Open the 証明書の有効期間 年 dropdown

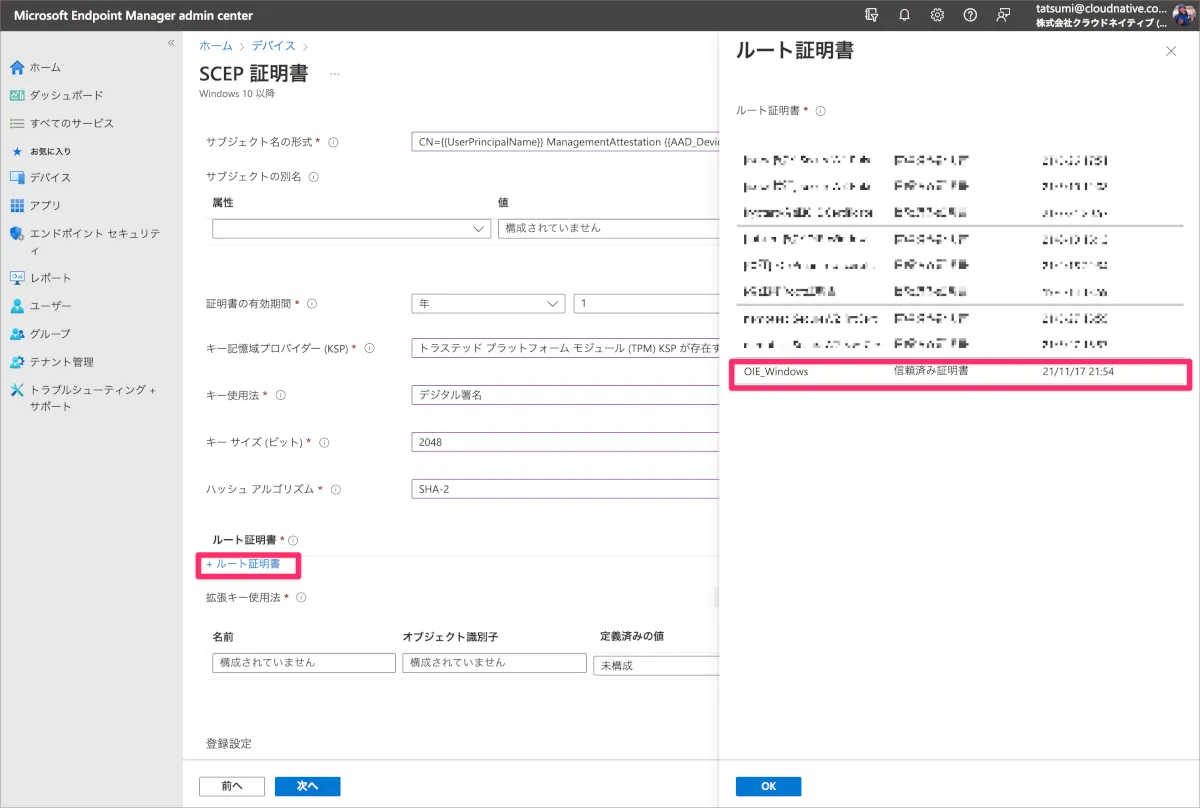point(488,303)
